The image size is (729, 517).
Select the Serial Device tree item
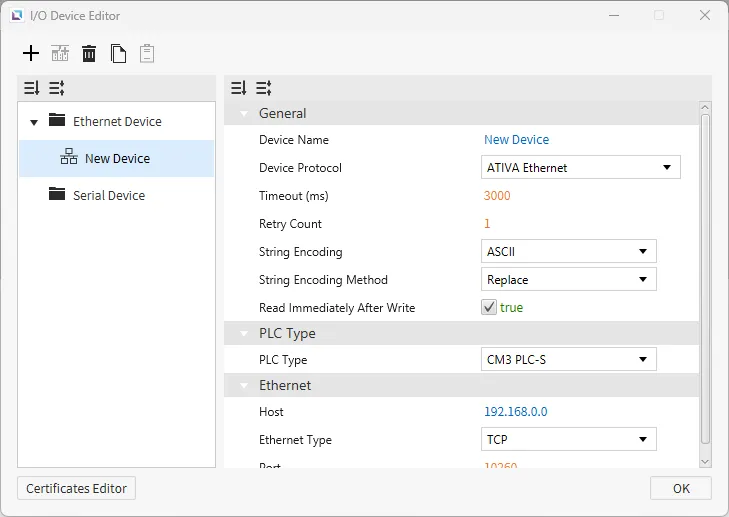coord(108,196)
